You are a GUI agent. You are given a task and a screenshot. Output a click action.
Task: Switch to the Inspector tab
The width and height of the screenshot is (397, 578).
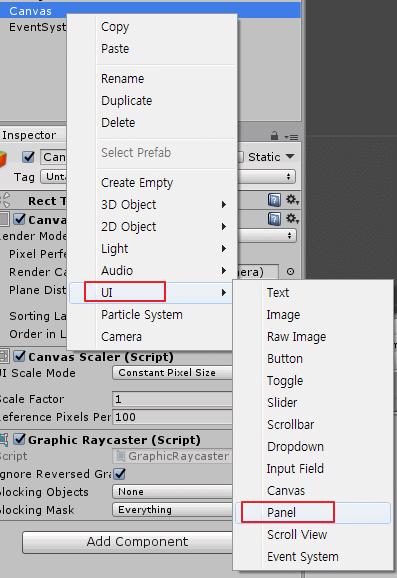[x=29, y=135]
